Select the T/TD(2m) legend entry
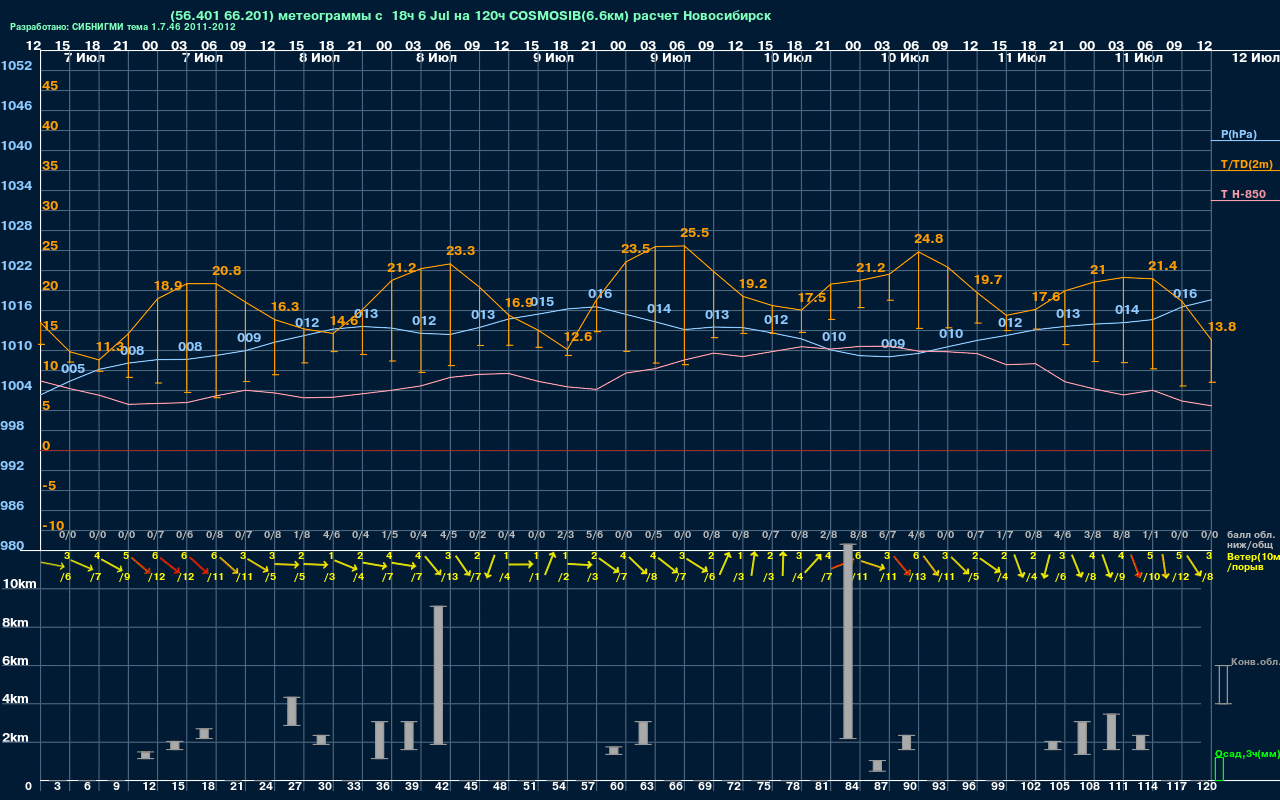 point(1246,164)
